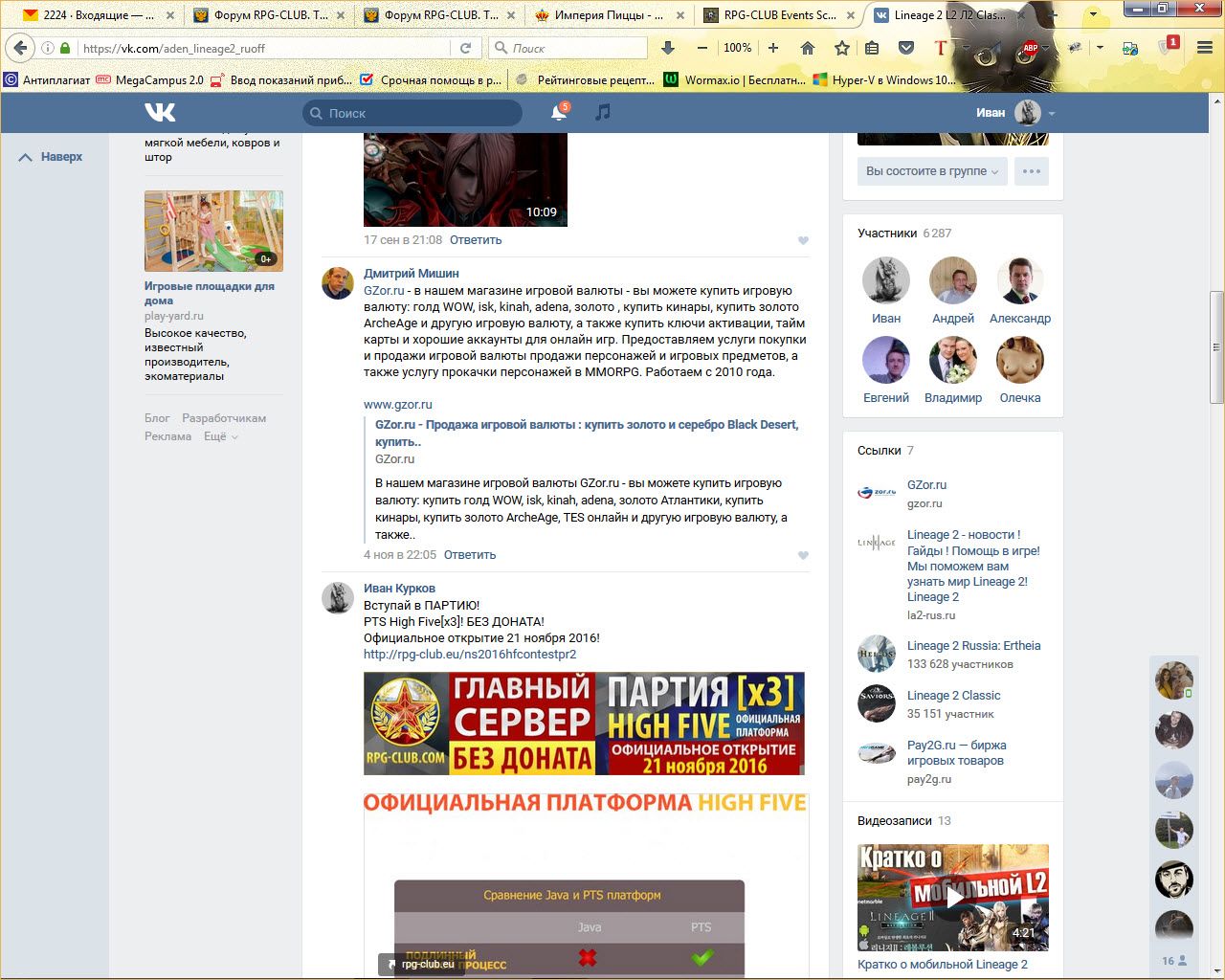This screenshot has width=1225, height=980.
Task: Reply to the 4 ноя post via Ответить
Action: (x=470, y=555)
